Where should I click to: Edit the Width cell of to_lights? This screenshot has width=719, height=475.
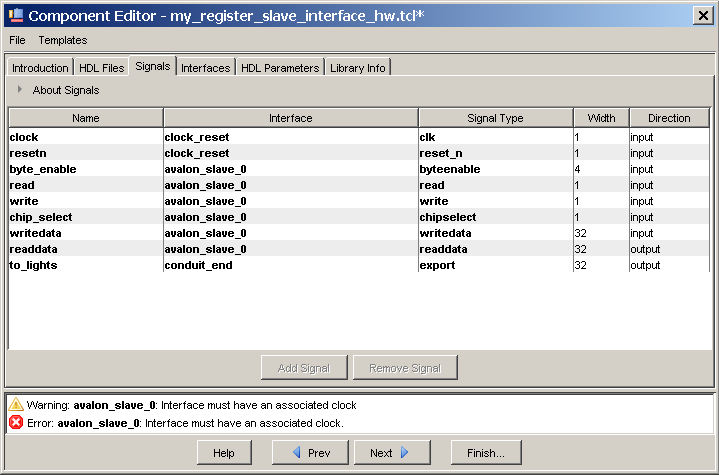(600, 265)
